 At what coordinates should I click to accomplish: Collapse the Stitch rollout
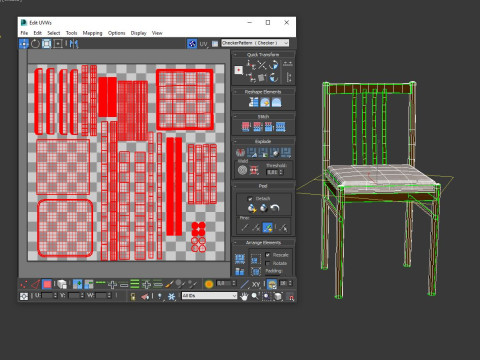pyautogui.click(x=235, y=117)
